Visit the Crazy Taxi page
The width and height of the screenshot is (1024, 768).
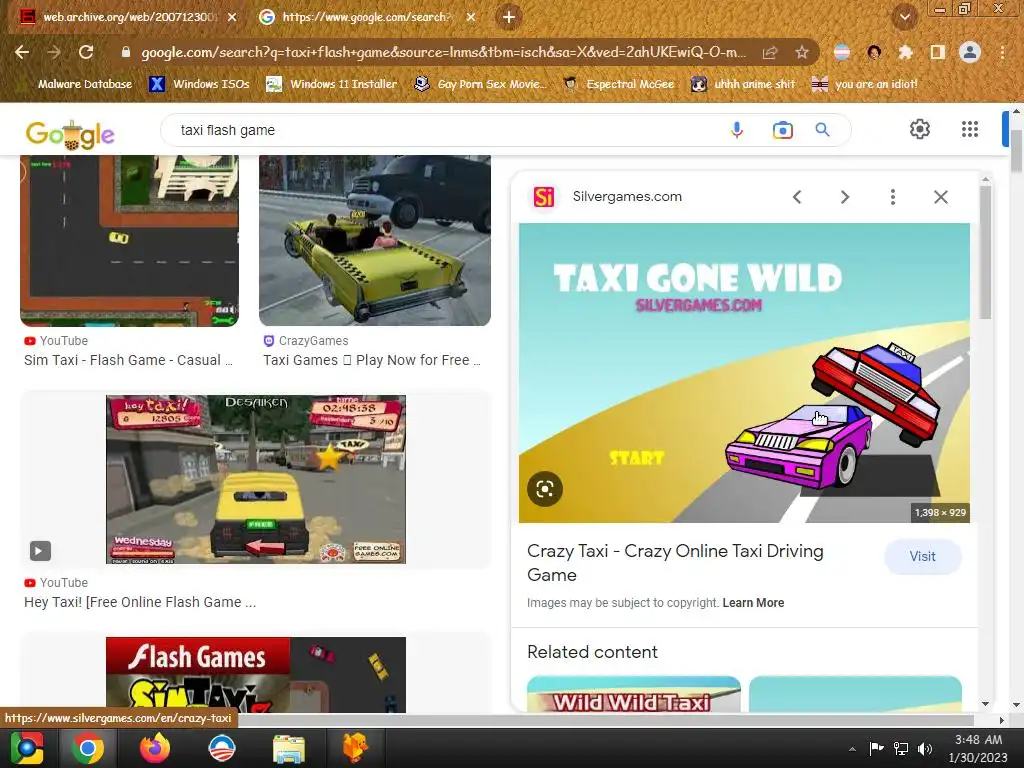tap(922, 556)
